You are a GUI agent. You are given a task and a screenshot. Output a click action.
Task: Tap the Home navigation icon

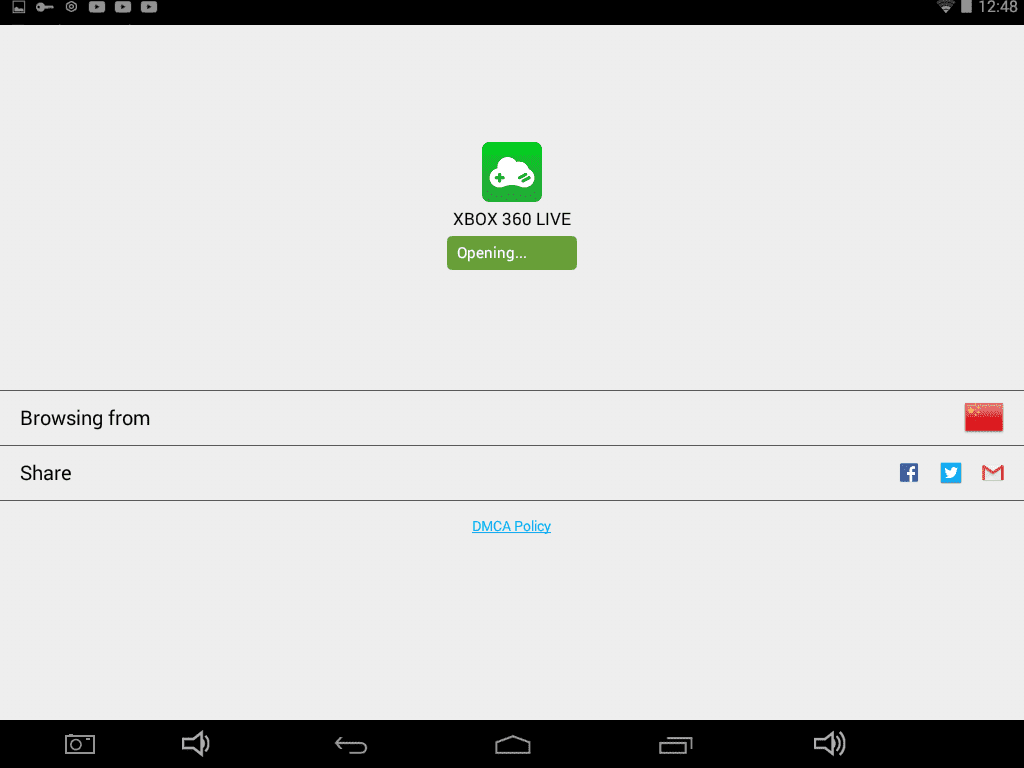tap(513, 744)
